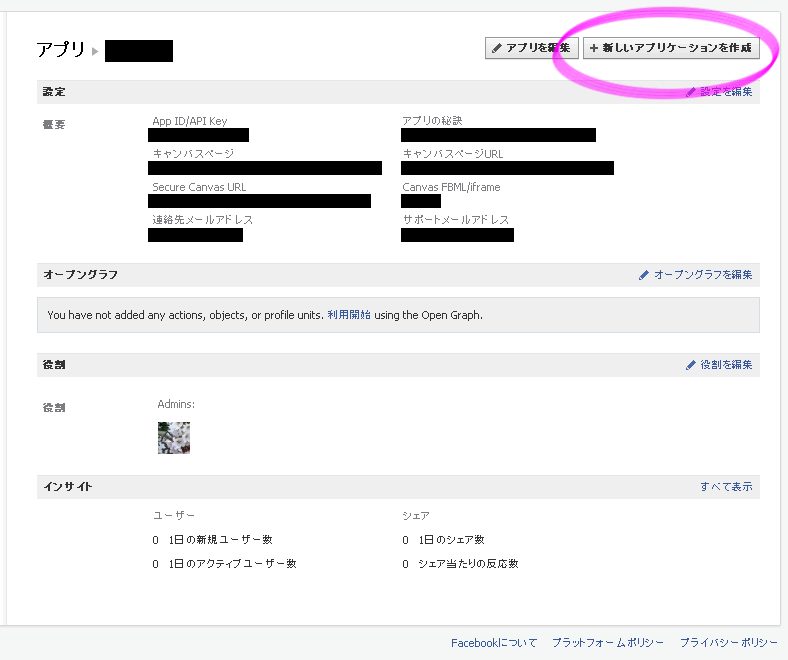Open the 役割を編集 link
The width and height of the screenshot is (788, 660).
pos(726,364)
